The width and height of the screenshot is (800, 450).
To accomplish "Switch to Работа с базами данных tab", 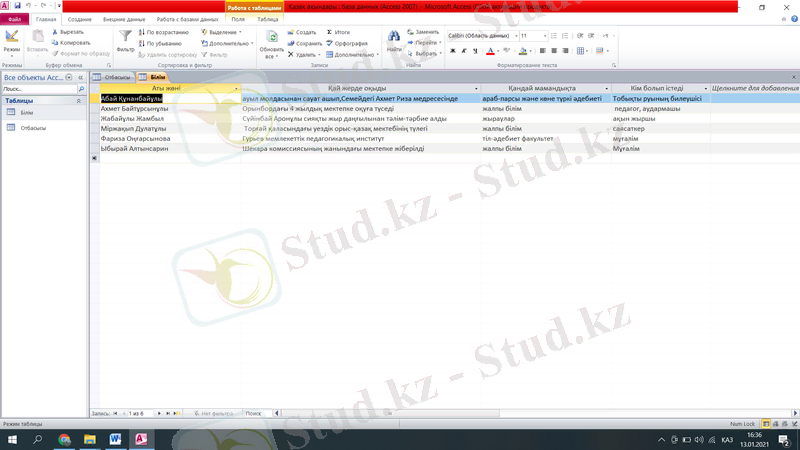I will coord(187,19).
